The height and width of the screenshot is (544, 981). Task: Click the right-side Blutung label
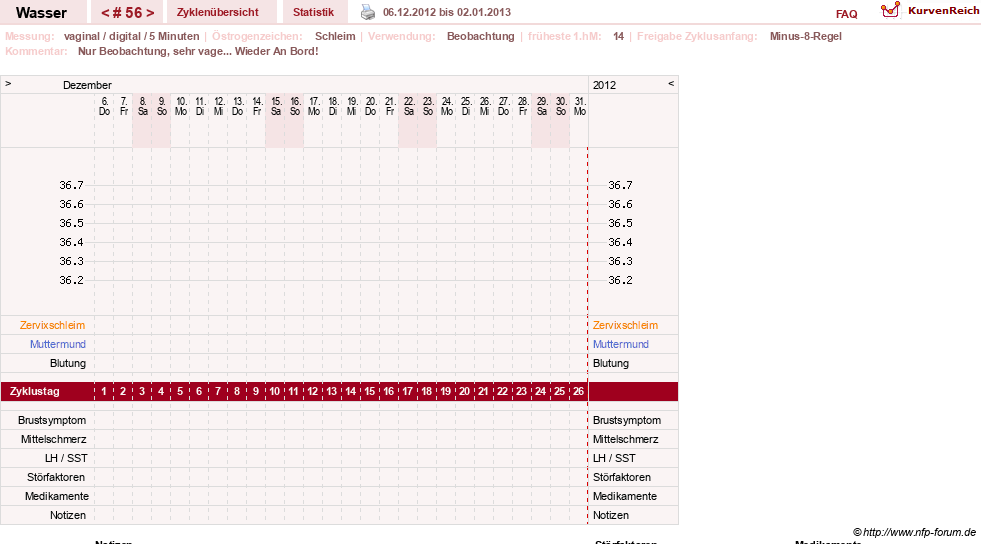pos(611,363)
